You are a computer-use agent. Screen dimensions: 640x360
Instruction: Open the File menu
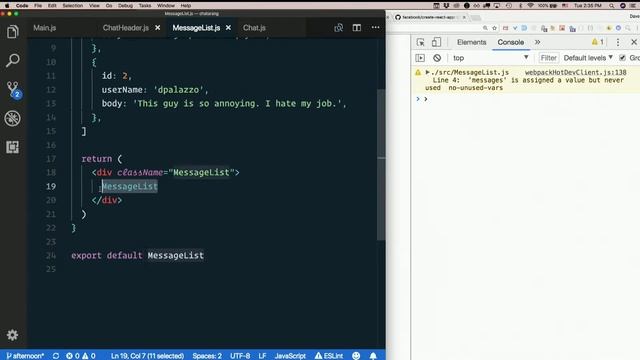tap(38, 5)
